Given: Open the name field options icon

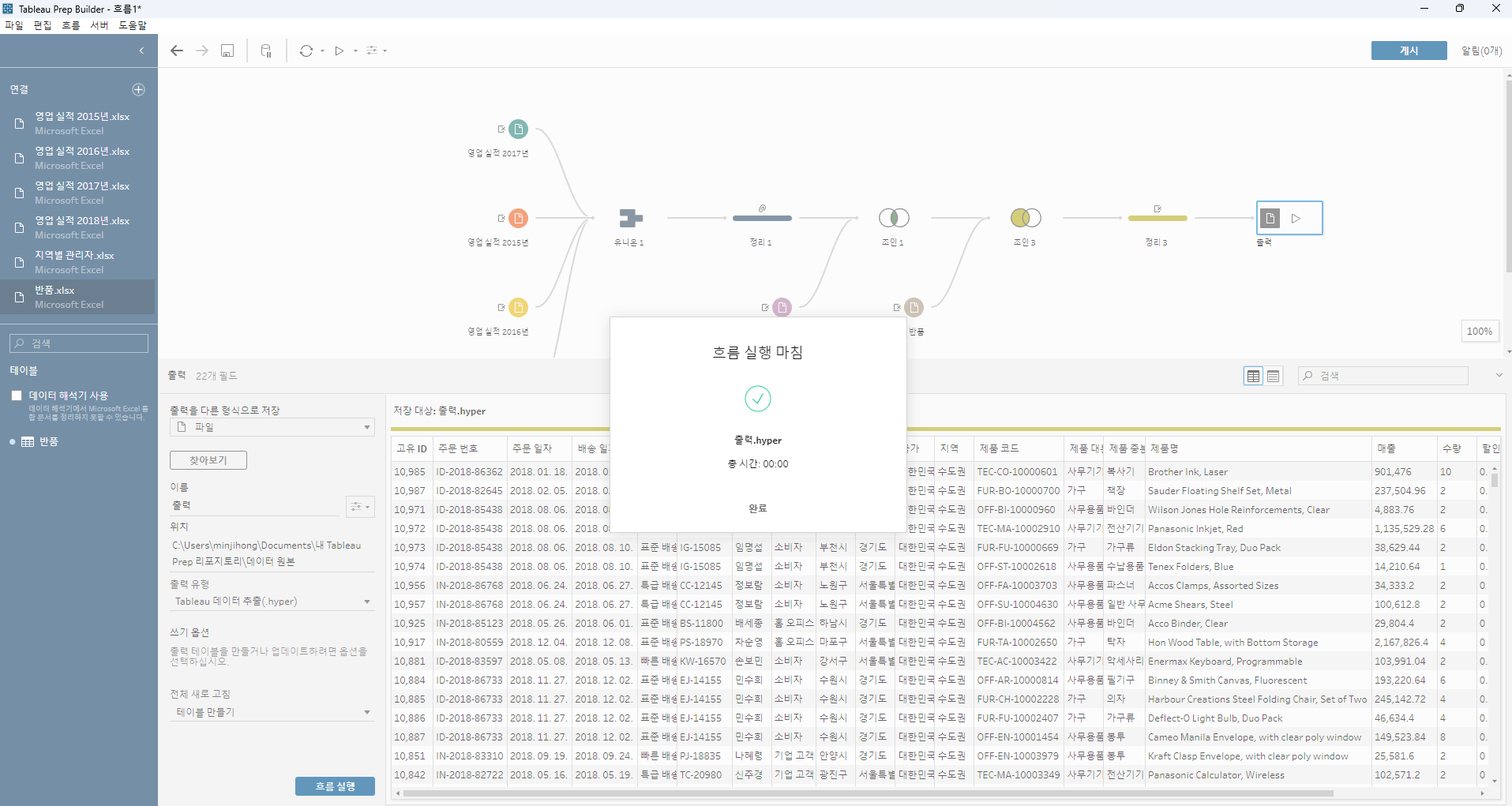Looking at the screenshot, I should [x=360, y=506].
